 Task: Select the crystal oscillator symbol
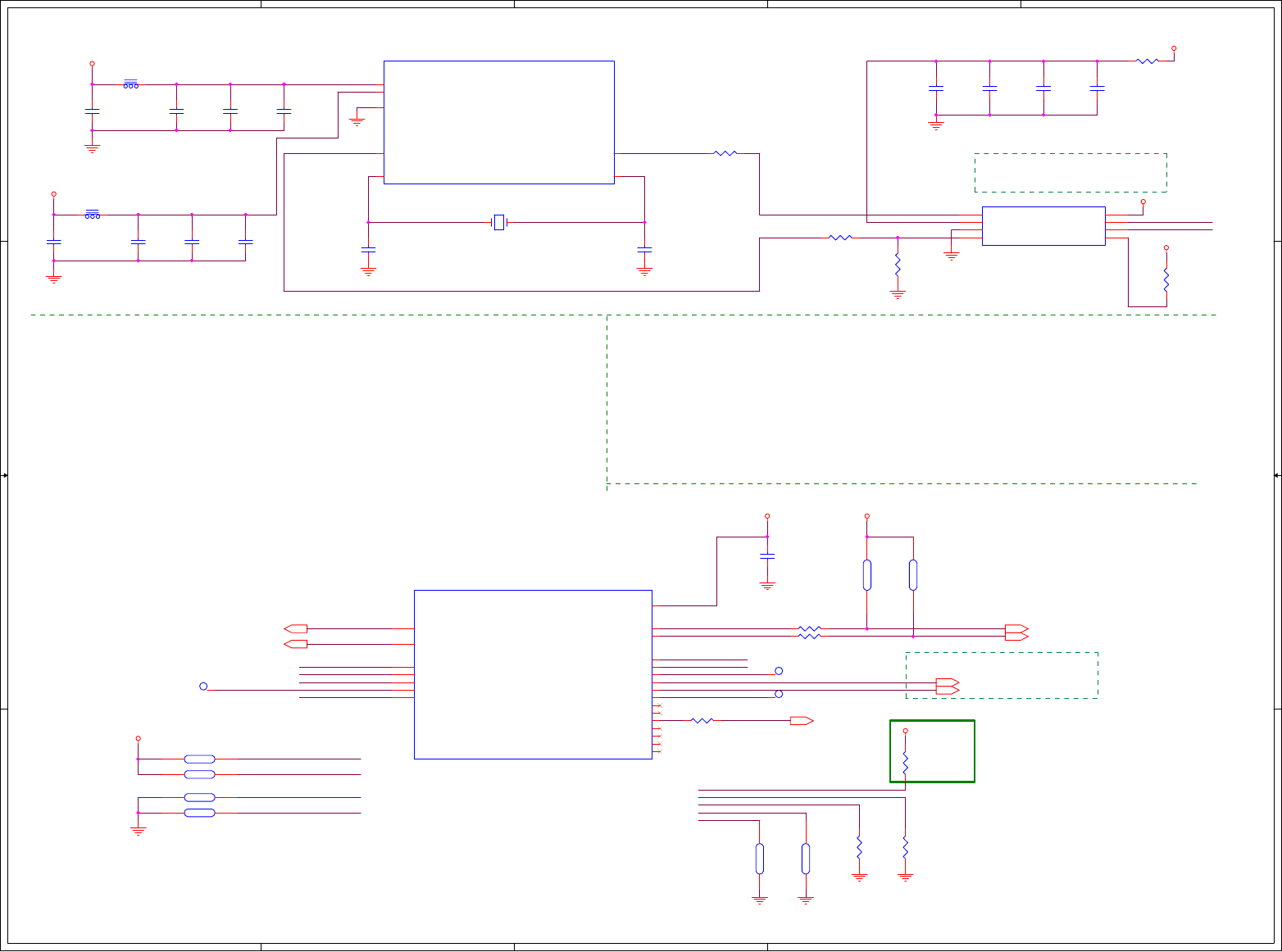click(498, 222)
